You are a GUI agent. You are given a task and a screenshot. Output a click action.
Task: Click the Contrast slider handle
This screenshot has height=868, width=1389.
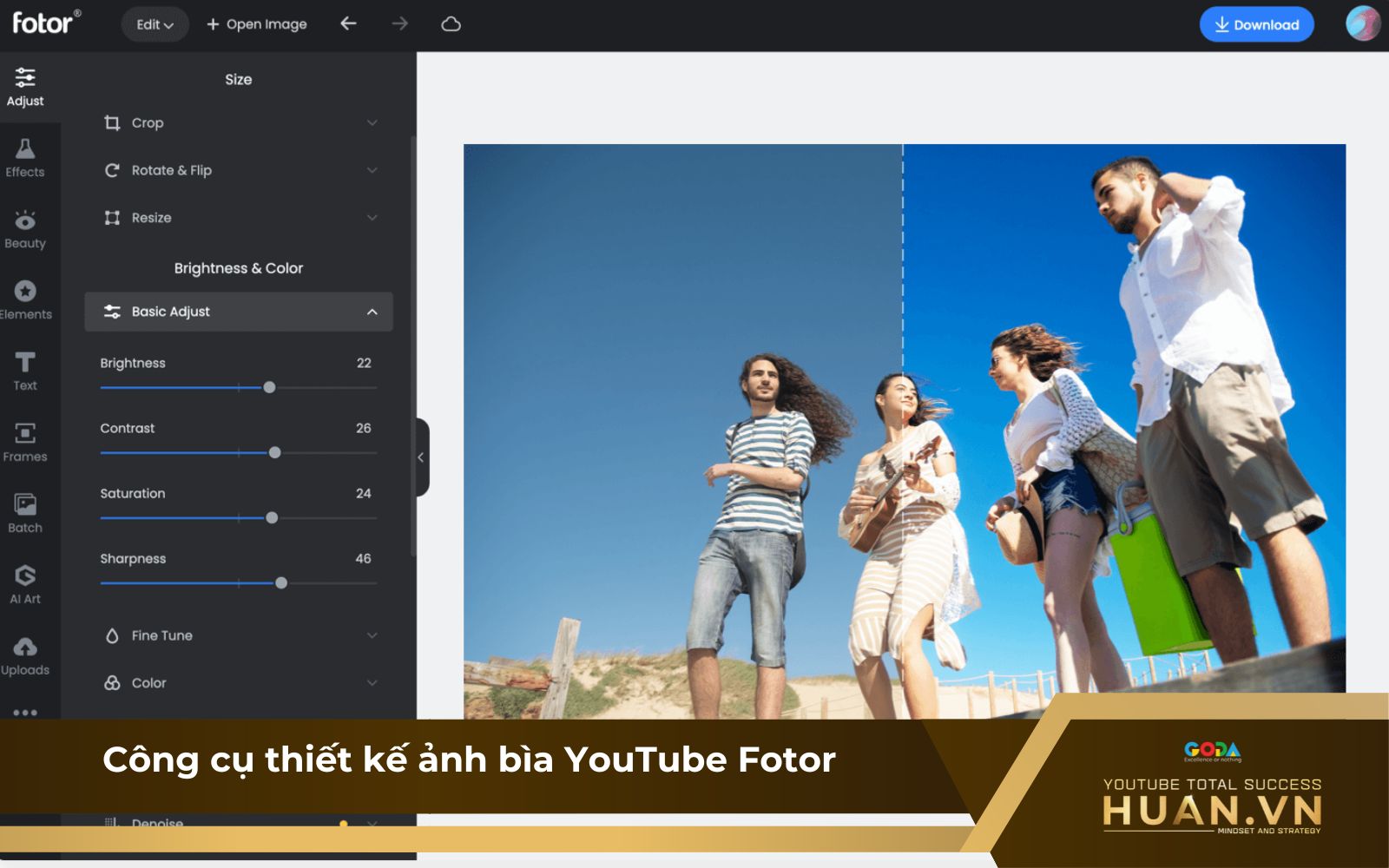click(274, 452)
